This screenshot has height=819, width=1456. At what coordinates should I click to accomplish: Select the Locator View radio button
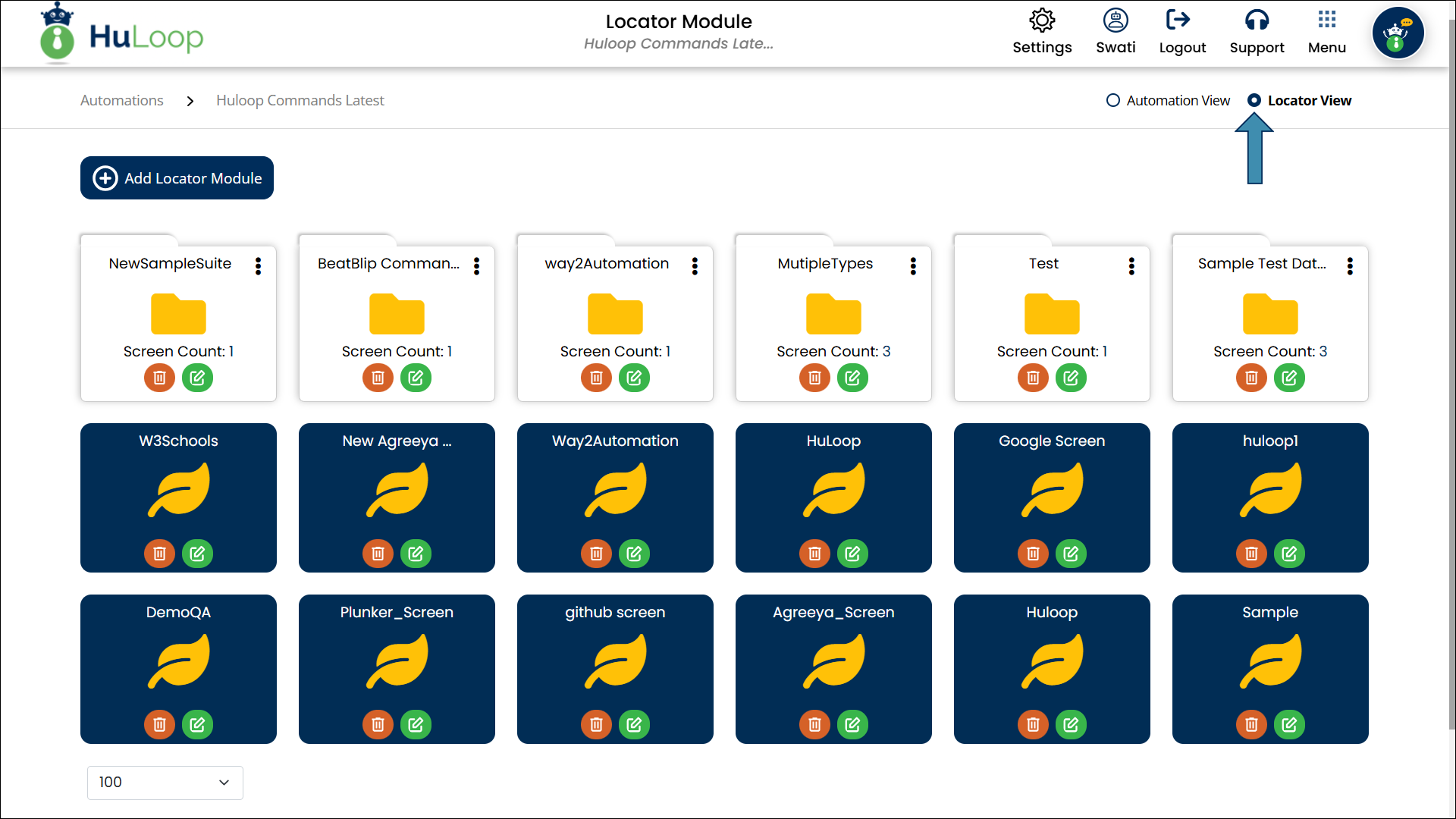[1254, 100]
